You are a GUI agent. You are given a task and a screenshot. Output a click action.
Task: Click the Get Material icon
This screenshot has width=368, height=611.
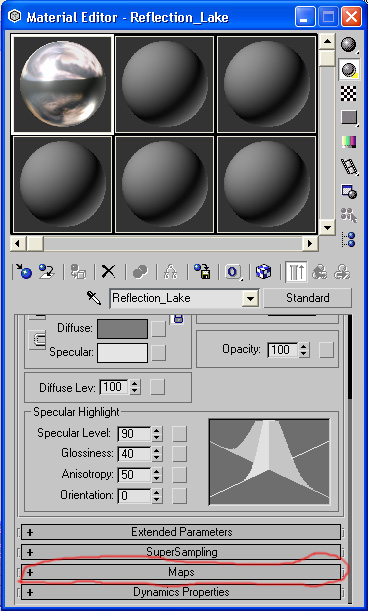pos(23,272)
